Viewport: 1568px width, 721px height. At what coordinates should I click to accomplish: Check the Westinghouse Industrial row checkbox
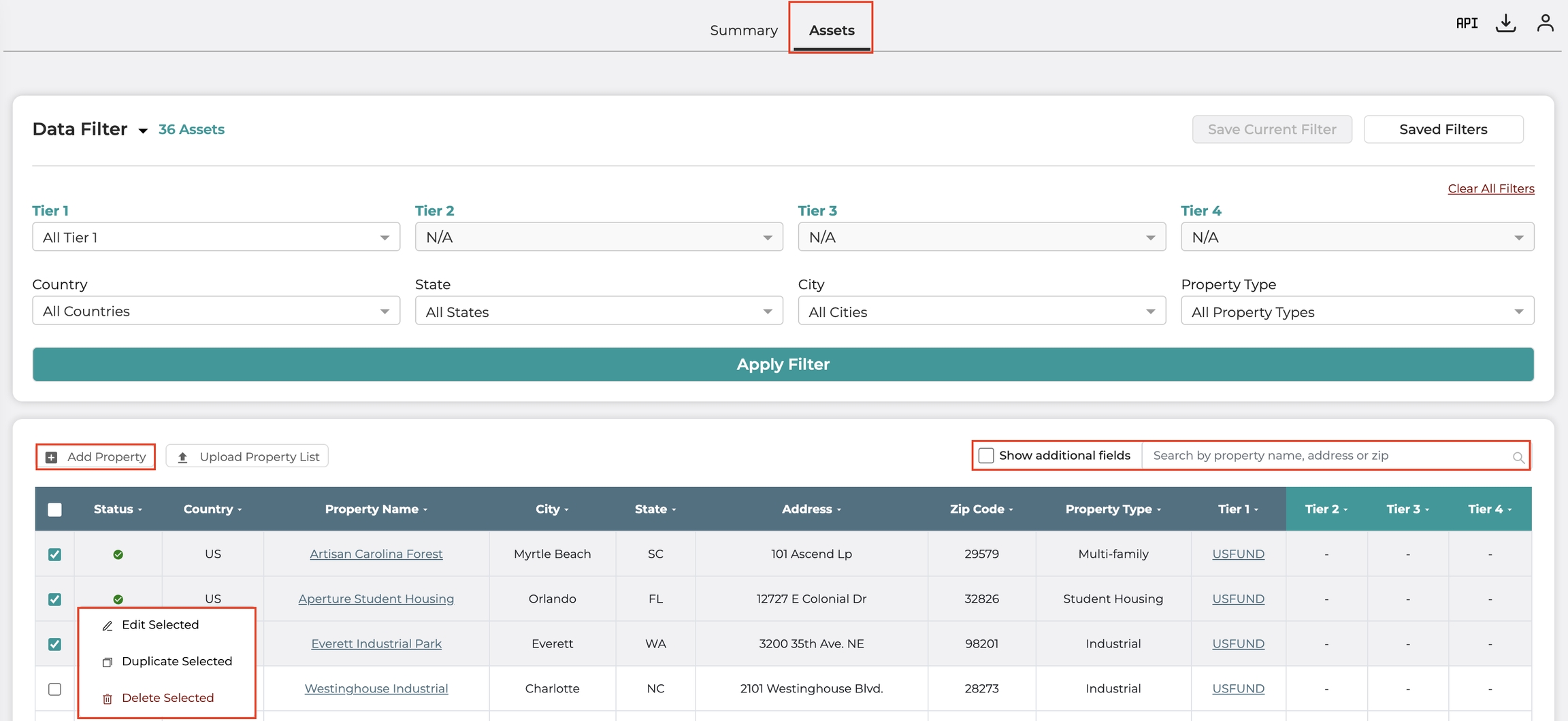point(55,689)
